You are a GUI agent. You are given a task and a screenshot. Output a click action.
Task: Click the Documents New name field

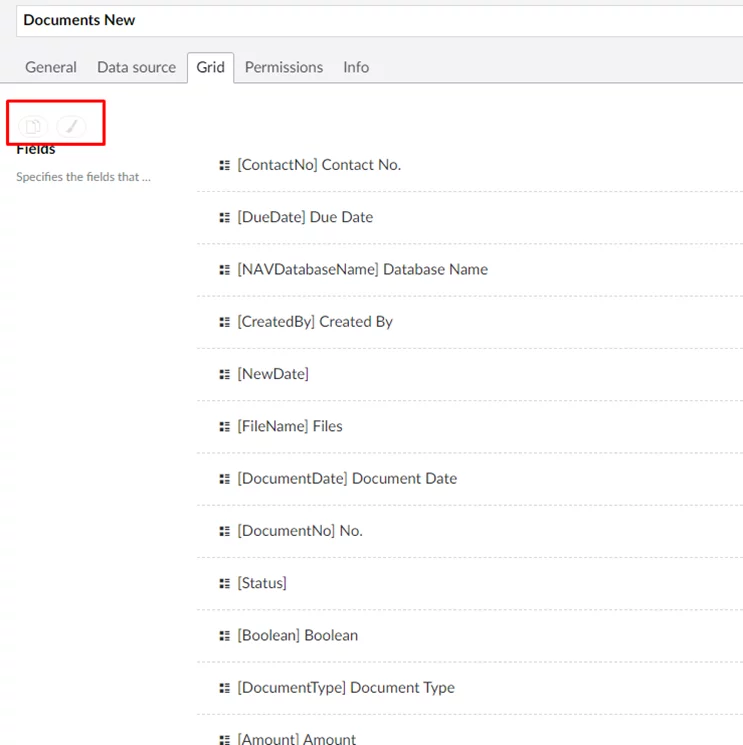380,20
